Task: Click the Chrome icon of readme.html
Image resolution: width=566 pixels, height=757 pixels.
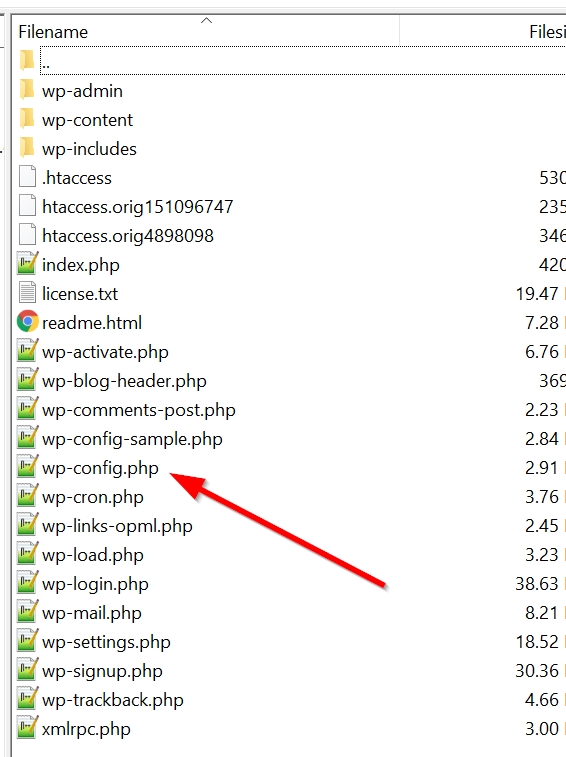Action: 28,321
